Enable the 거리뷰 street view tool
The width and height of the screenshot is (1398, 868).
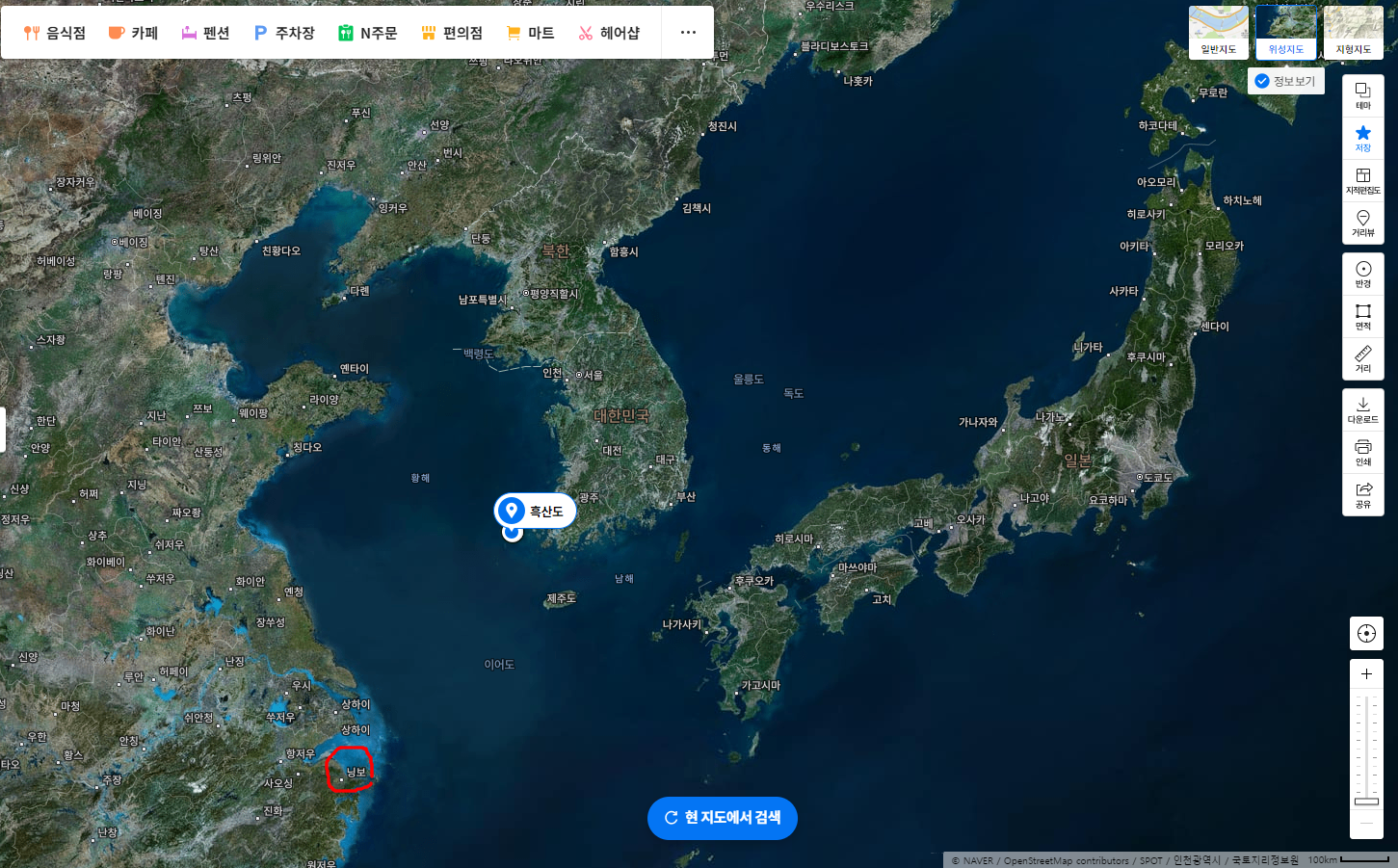point(1363,223)
